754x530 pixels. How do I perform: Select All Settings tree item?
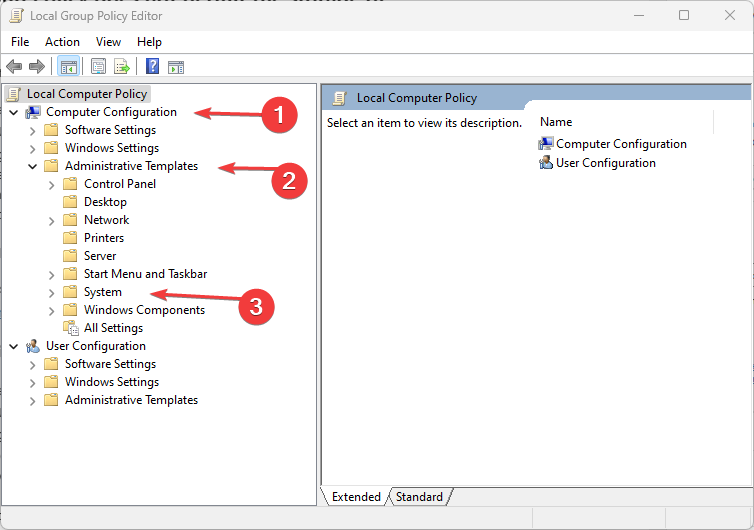tap(113, 328)
